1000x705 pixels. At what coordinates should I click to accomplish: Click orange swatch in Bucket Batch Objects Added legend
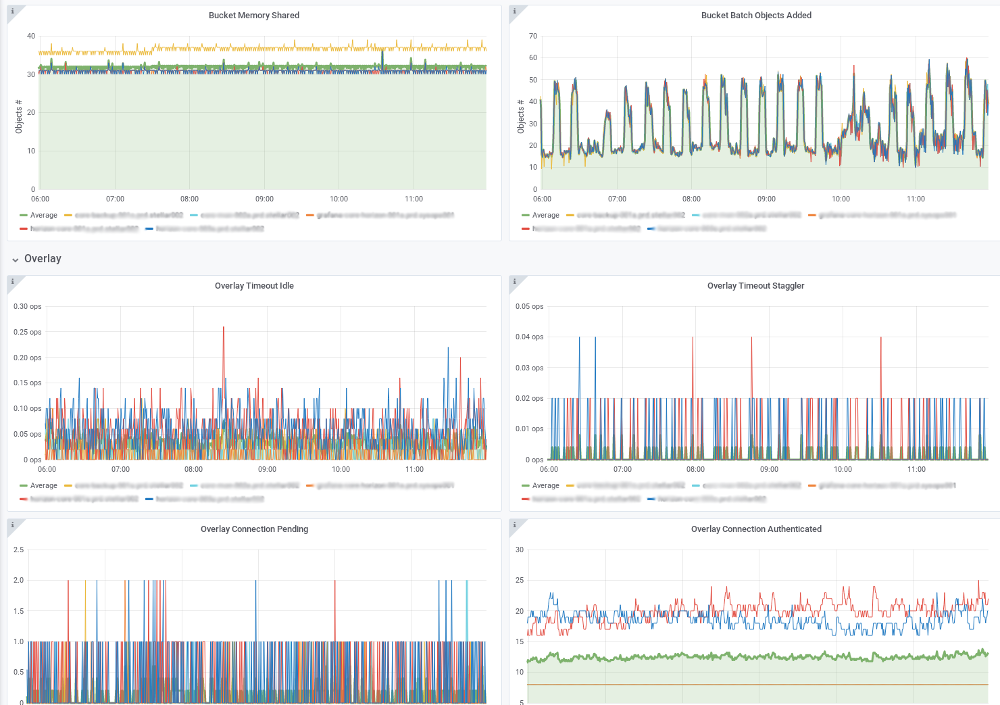(x=812, y=216)
